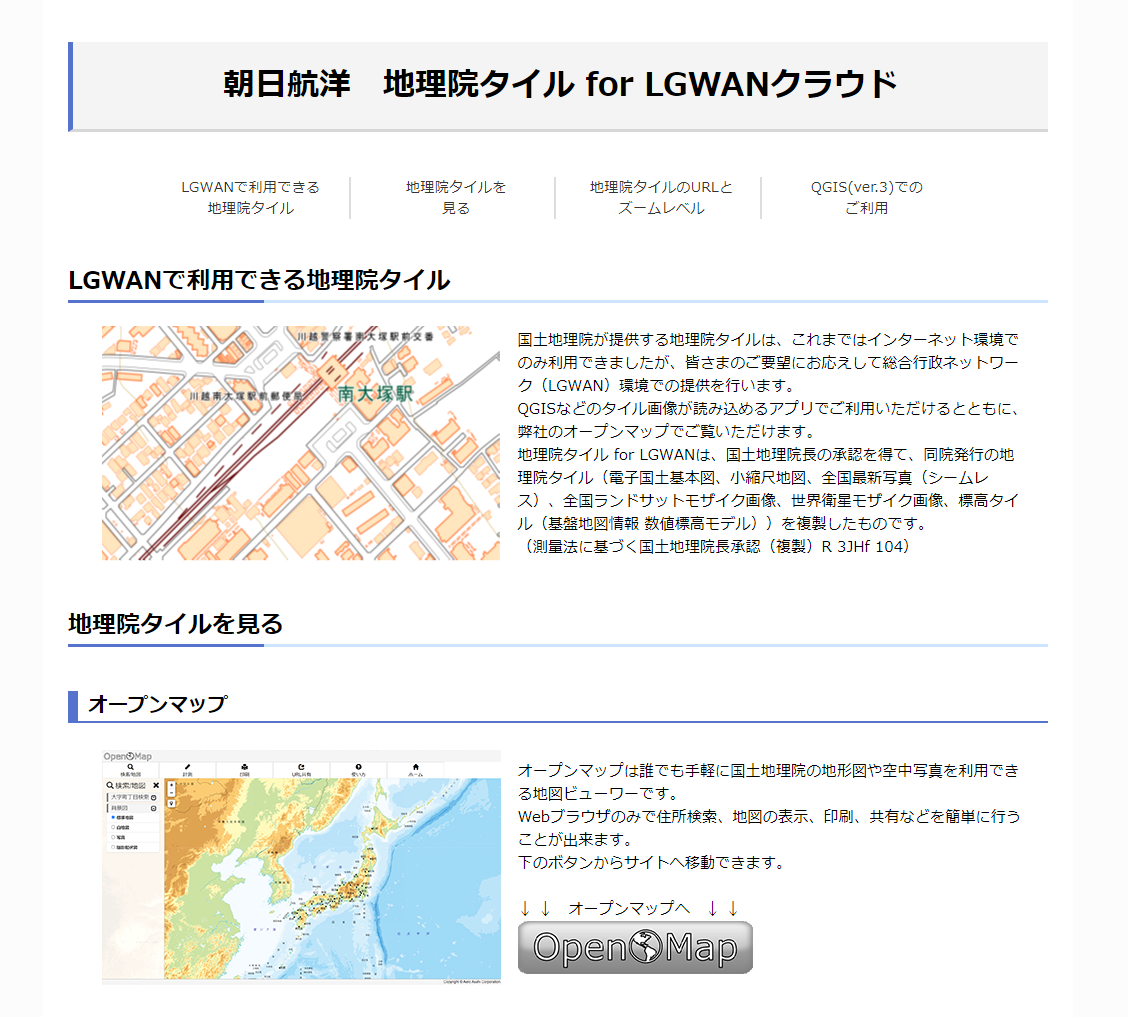Click the OpenMap viewer screenshot of Japan
1128x1017 pixels.
(x=301, y=867)
